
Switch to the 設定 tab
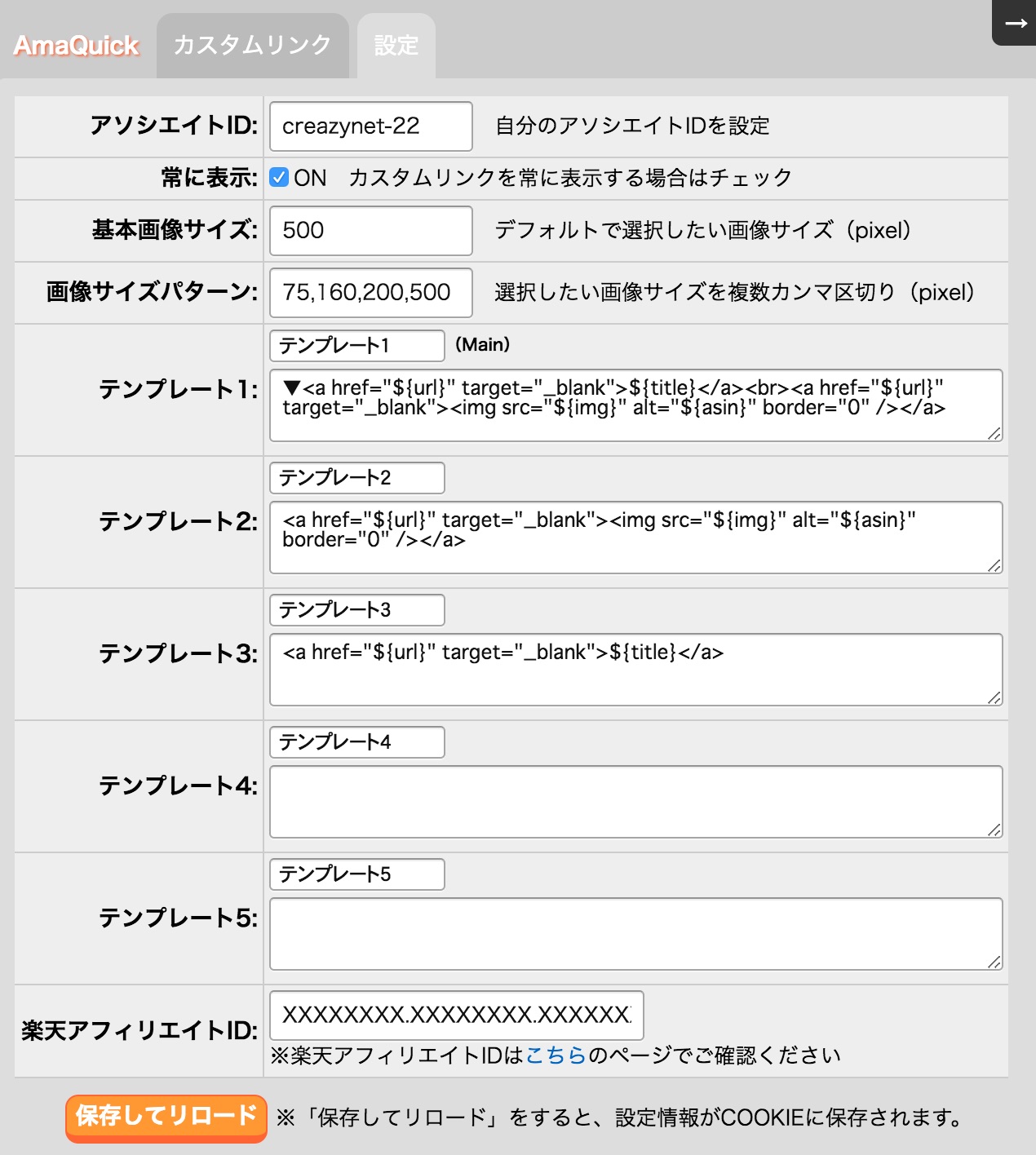pyautogui.click(x=396, y=46)
